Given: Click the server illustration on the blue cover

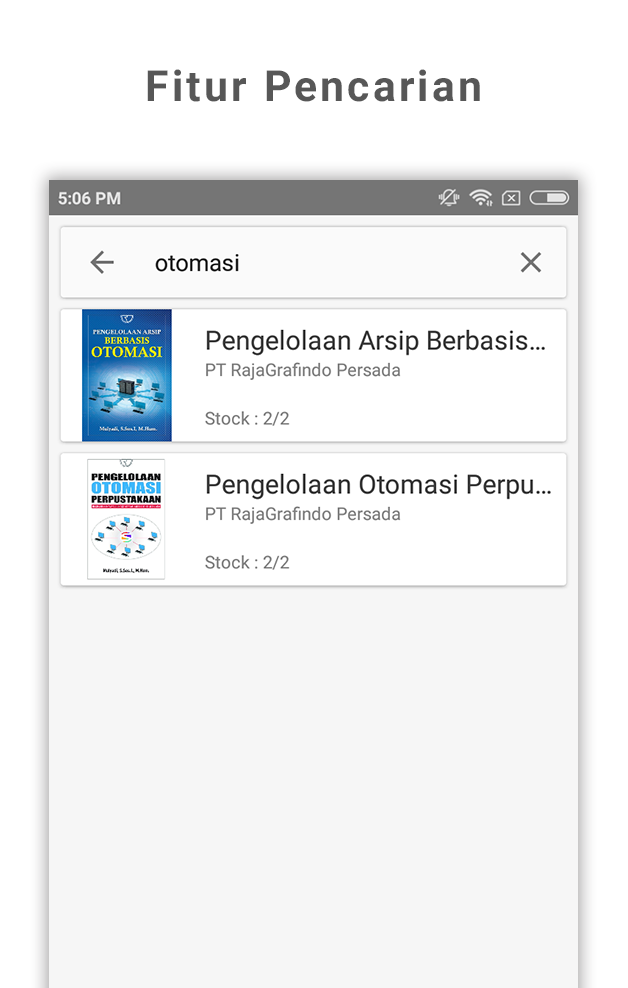Looking at the screenshot, I should pyautogui.click(x=126, y=385).
